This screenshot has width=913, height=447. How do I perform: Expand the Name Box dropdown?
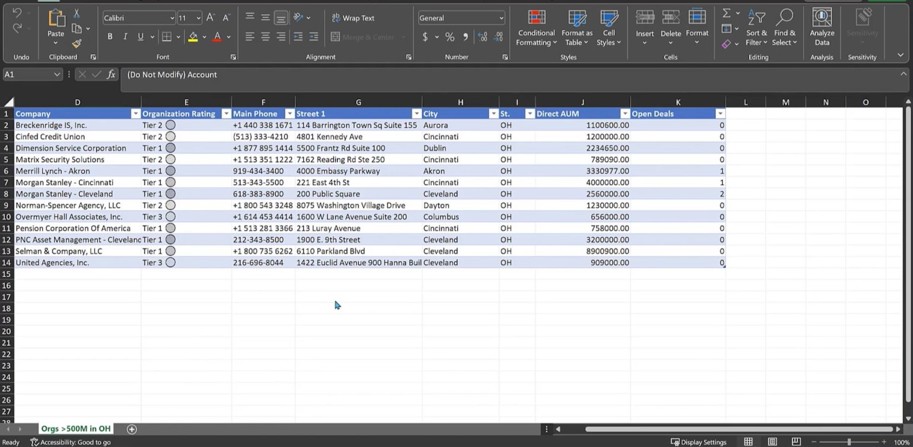tap(57, 74)
